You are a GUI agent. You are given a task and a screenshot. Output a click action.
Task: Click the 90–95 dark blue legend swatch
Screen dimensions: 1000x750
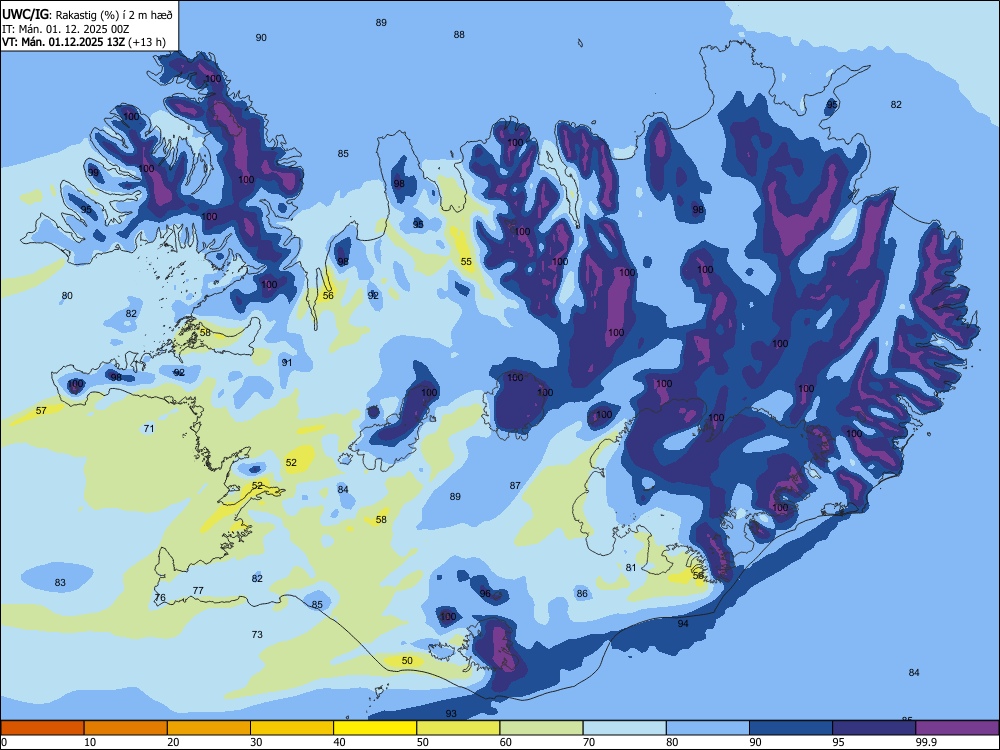tap(791, 728)
